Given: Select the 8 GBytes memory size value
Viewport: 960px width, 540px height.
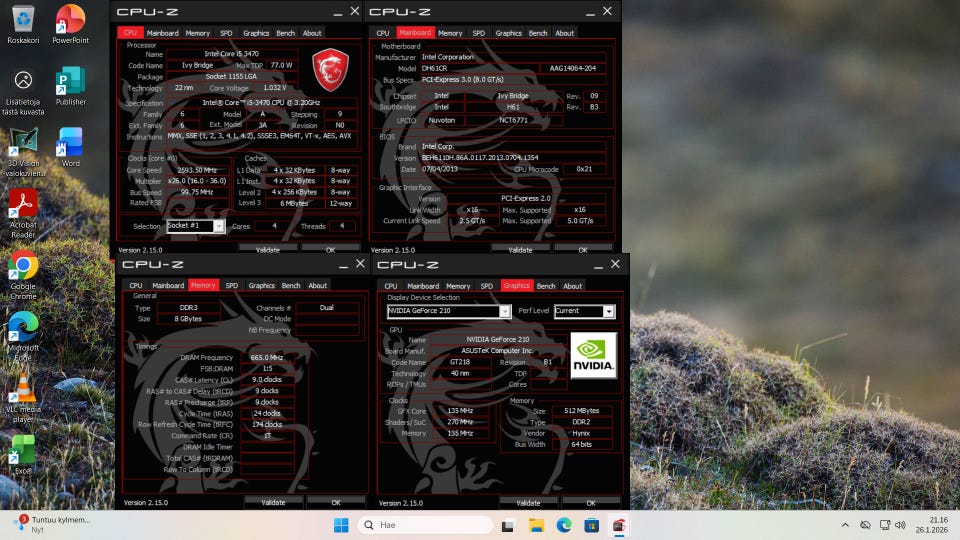Looking at the screenshot, I should click(x=188, y=319).
